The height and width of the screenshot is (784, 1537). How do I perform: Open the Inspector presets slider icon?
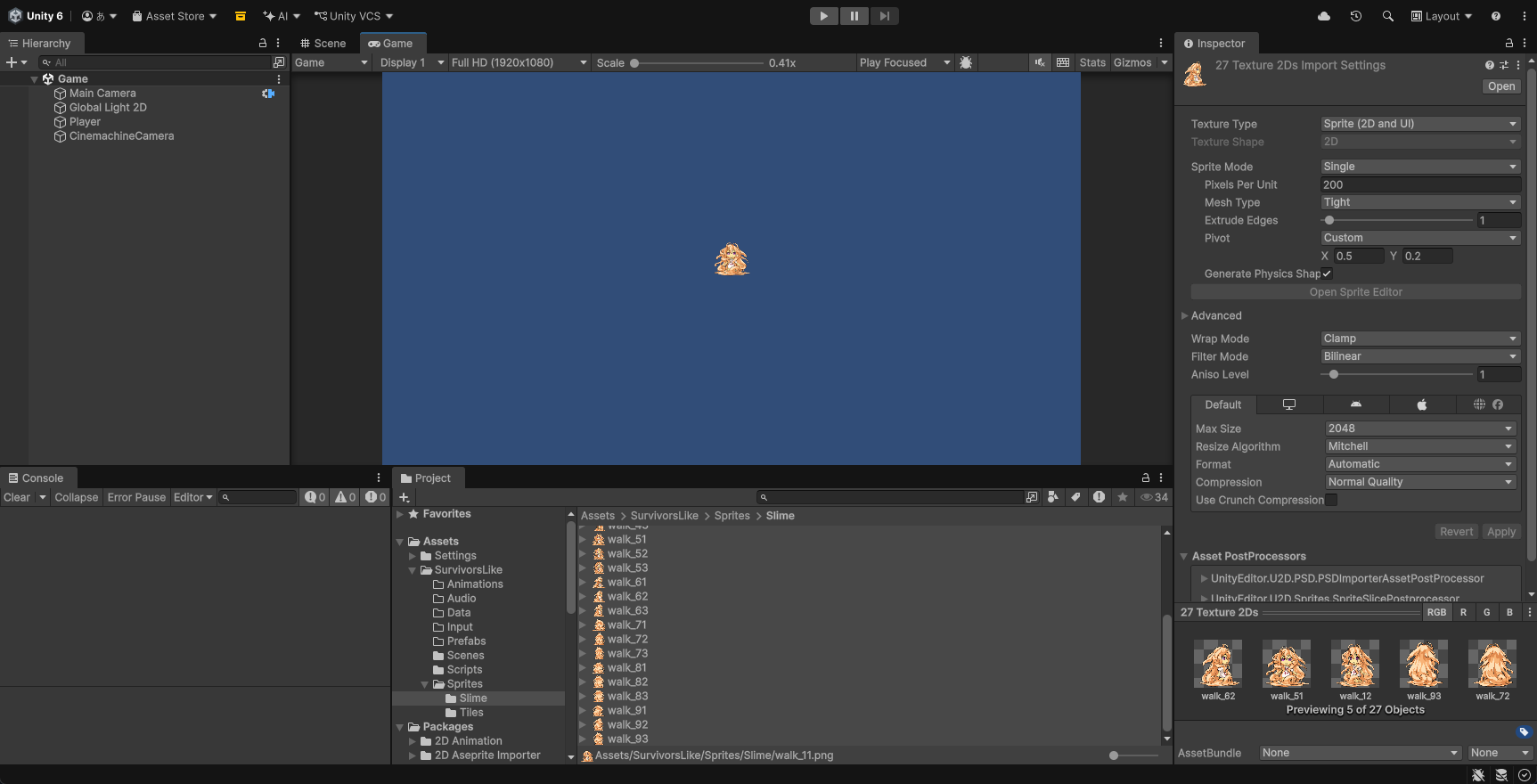[x=1504, y=65]
